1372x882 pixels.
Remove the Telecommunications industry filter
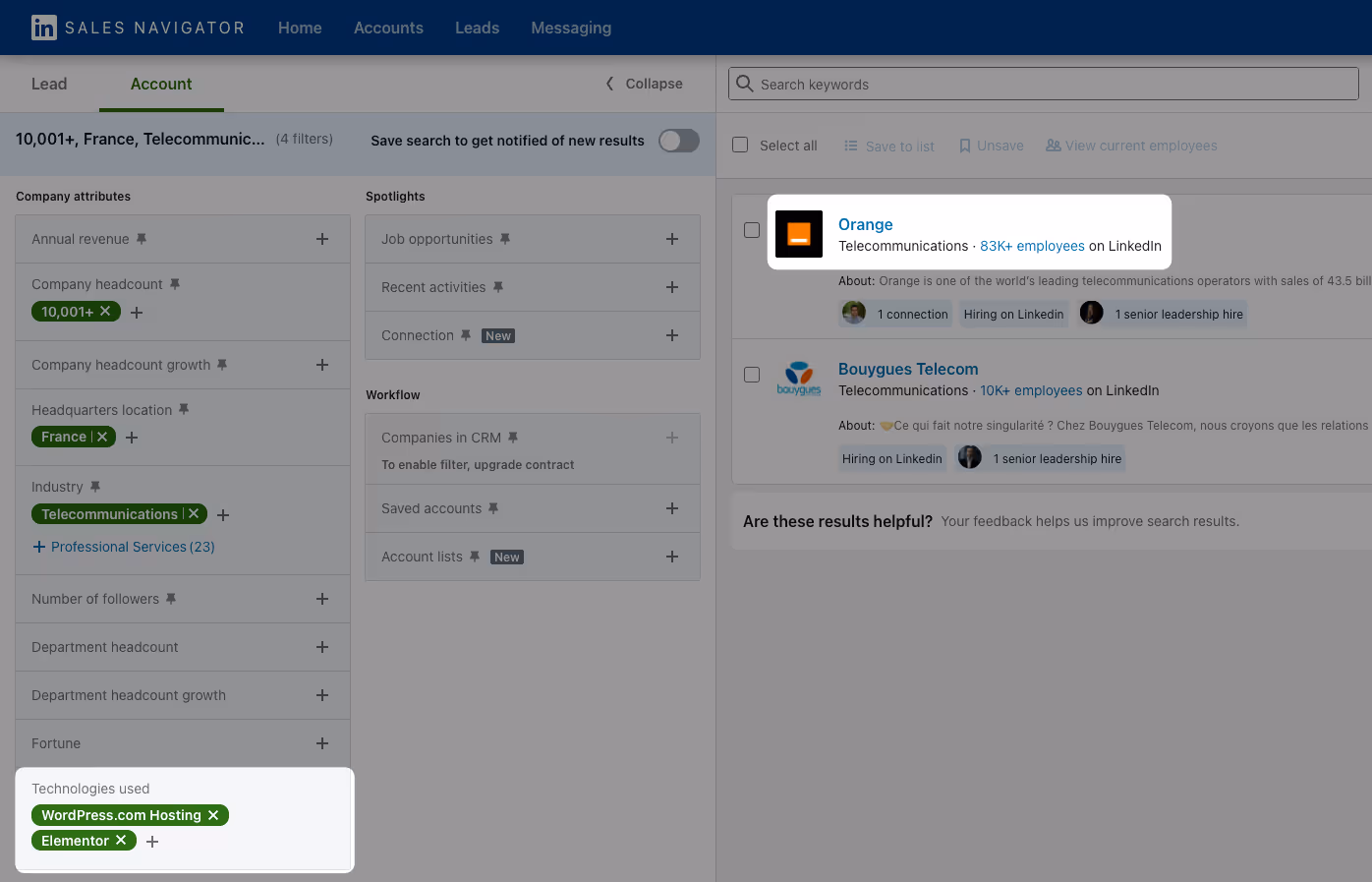coord(194,513)
